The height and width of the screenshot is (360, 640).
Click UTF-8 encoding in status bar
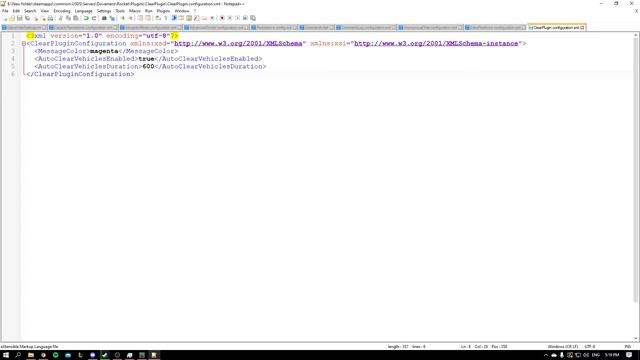coord(590,347)
